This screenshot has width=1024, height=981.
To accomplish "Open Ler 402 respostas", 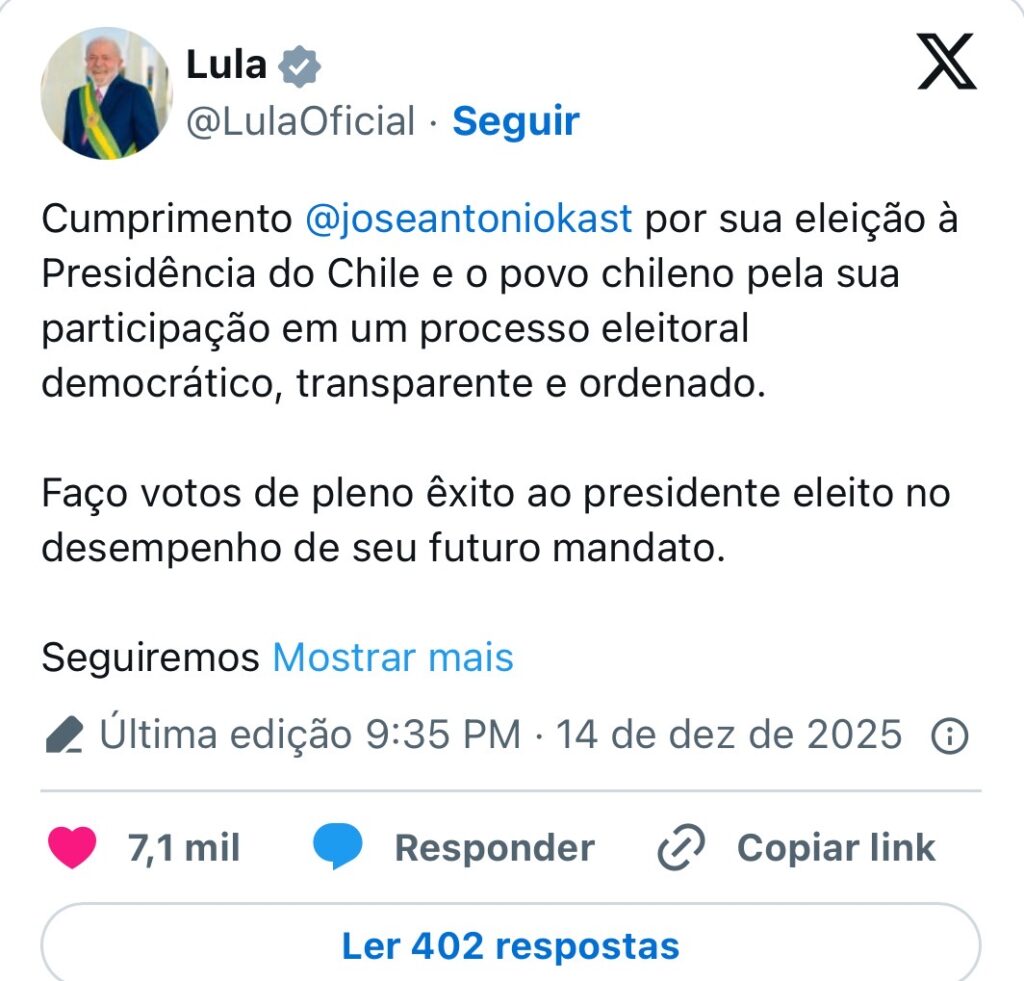I will (510, 945).
